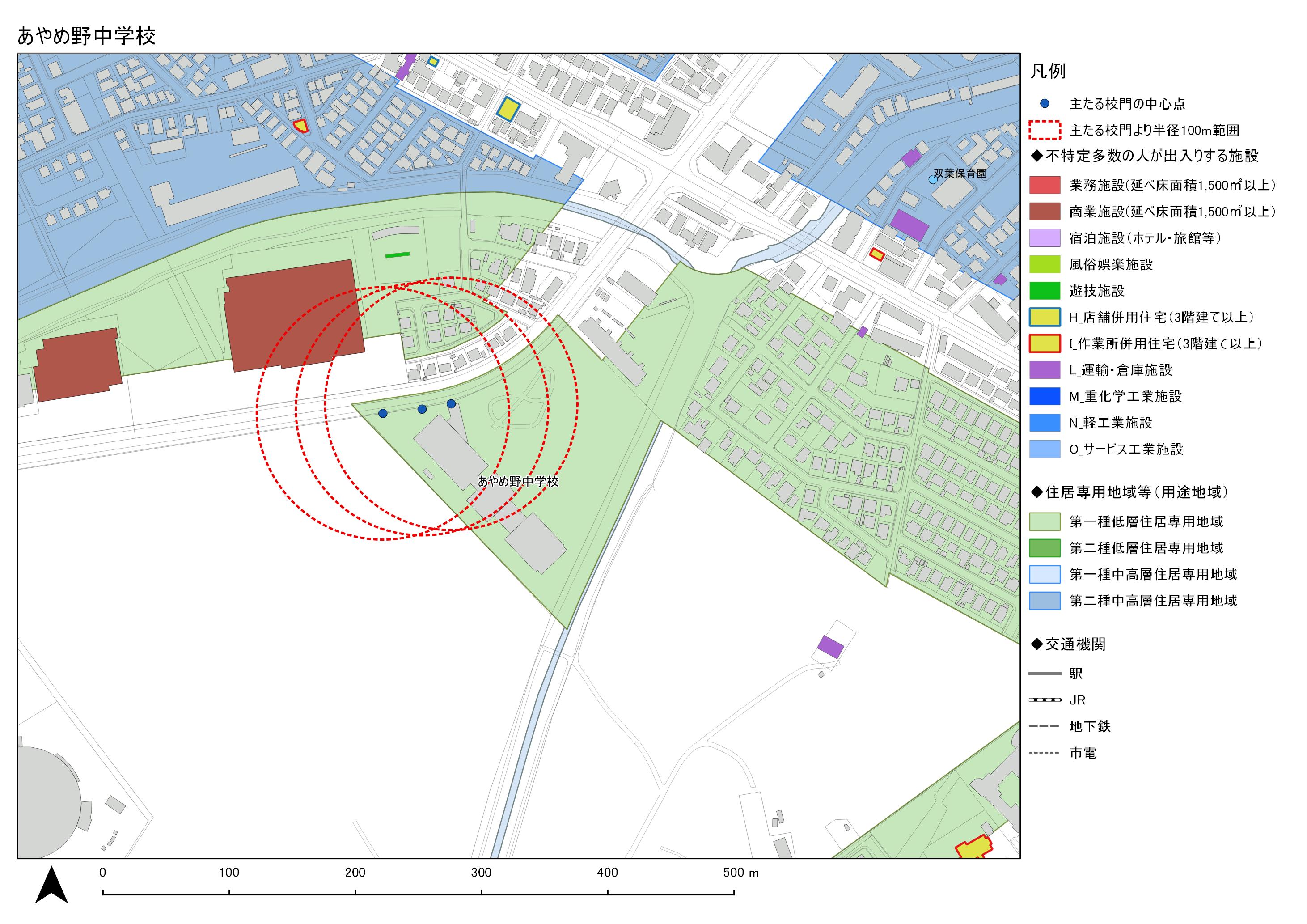Image resolution: width=1307 pixels, height=924 pixels.
Task: Click the 風俗娯楽施設 legend text
Action: point(1111,265)
